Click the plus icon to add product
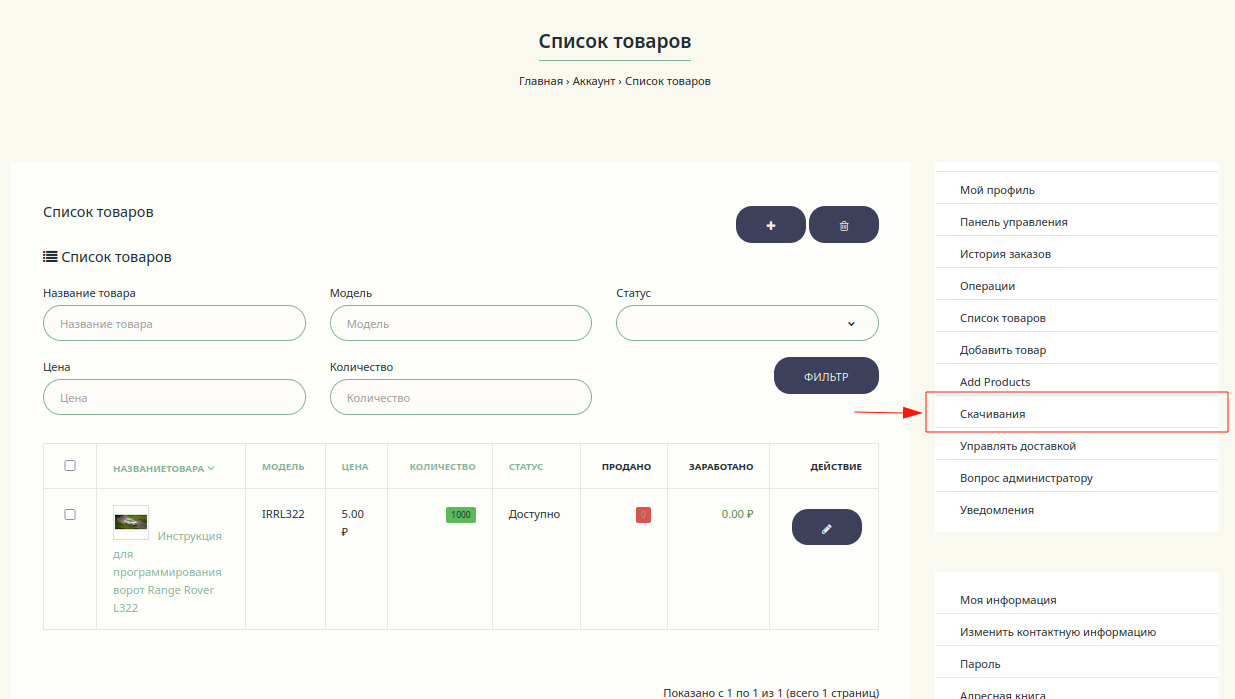This screenshot has width=1235, height=699. tap(770, 225)
